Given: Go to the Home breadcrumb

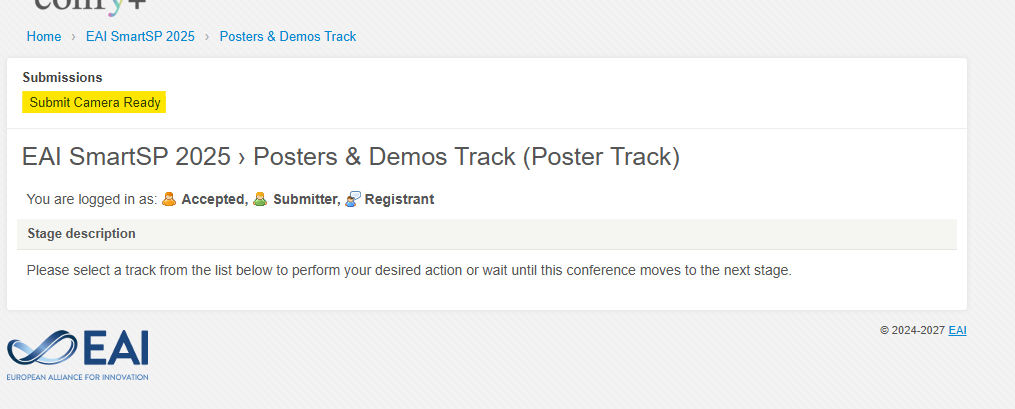Looking at the screenshot, I should [x=44, y=36].
